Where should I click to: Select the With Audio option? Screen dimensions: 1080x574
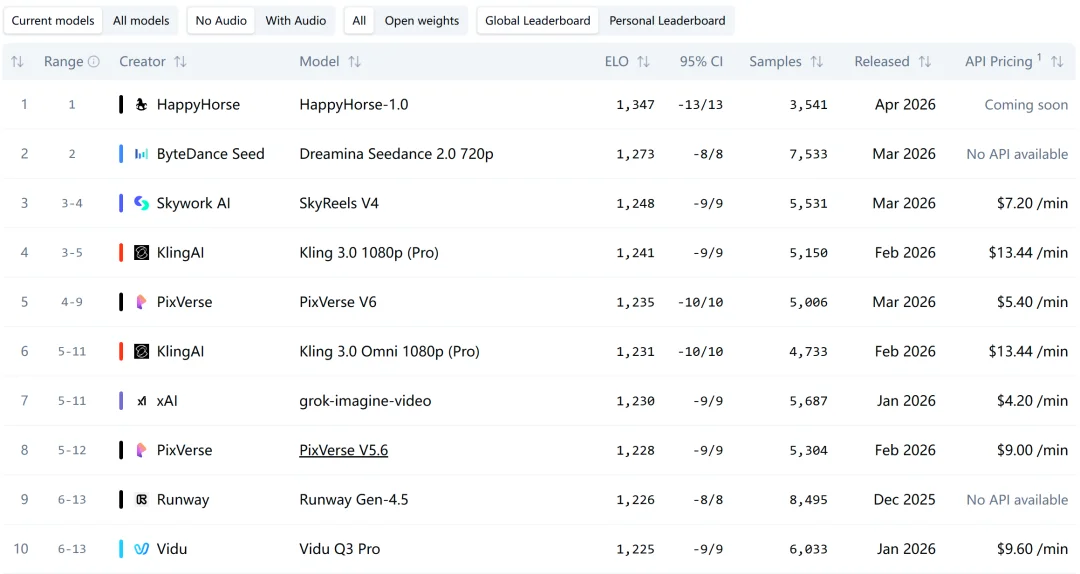[295, 21]
